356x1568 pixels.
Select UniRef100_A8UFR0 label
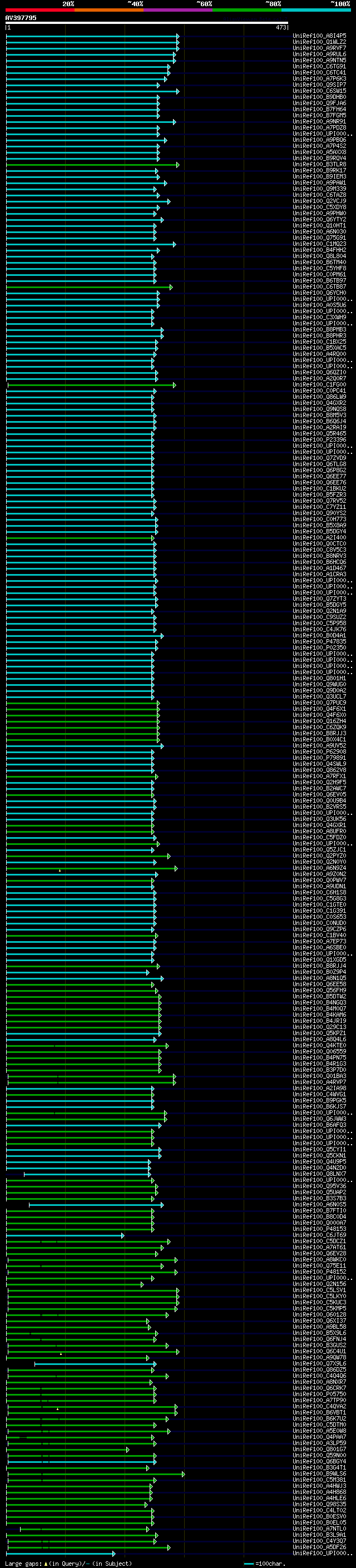pos(319,831)
